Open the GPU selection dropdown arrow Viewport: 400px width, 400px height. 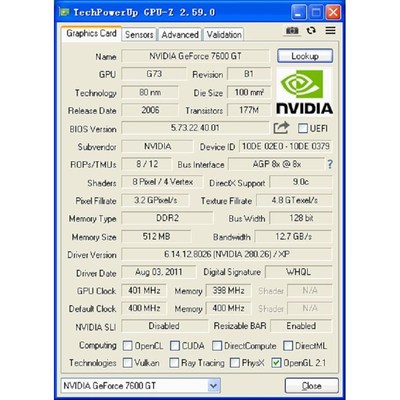point(213,386)
